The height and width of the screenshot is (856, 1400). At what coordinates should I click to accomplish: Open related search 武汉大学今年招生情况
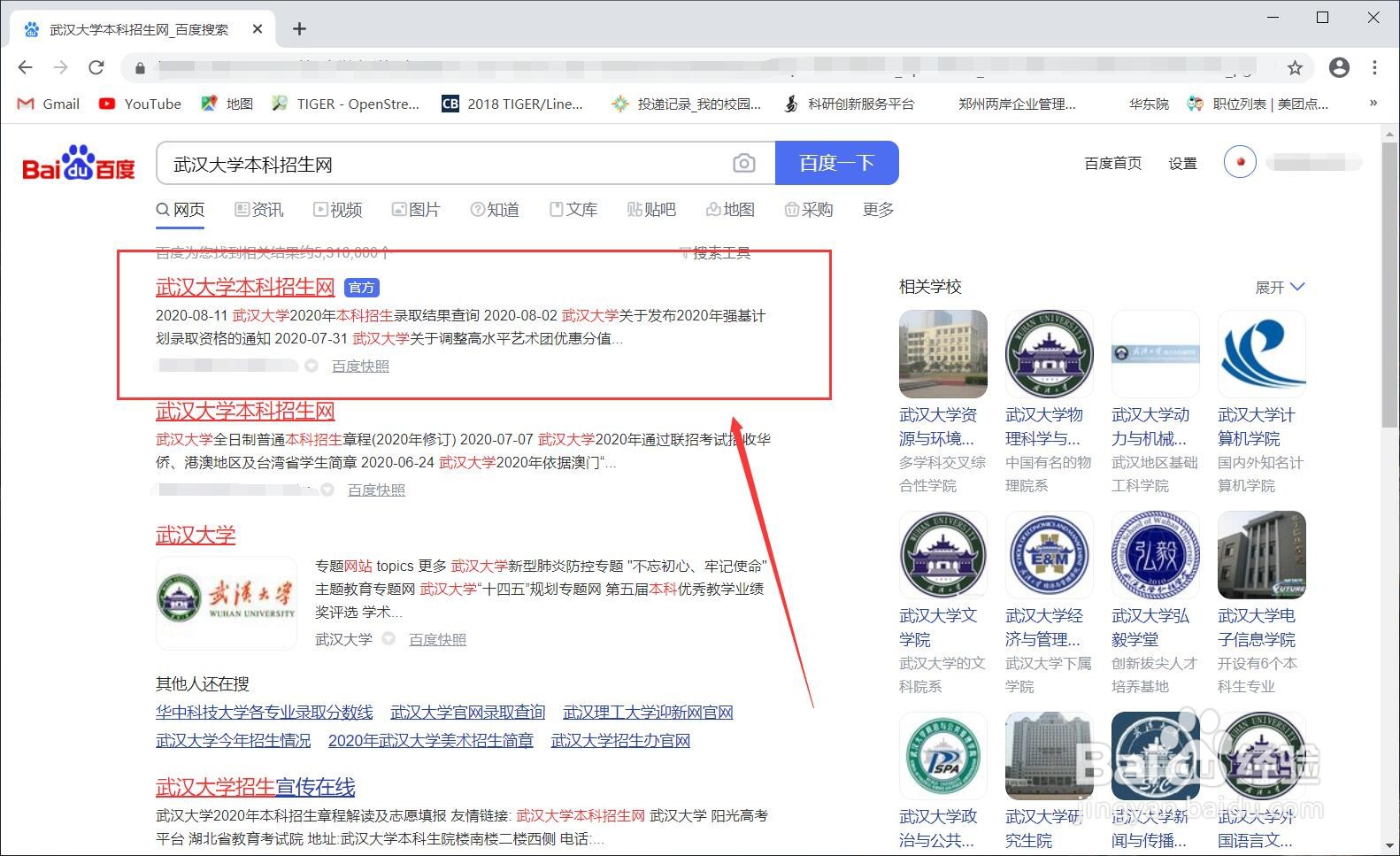234,740
